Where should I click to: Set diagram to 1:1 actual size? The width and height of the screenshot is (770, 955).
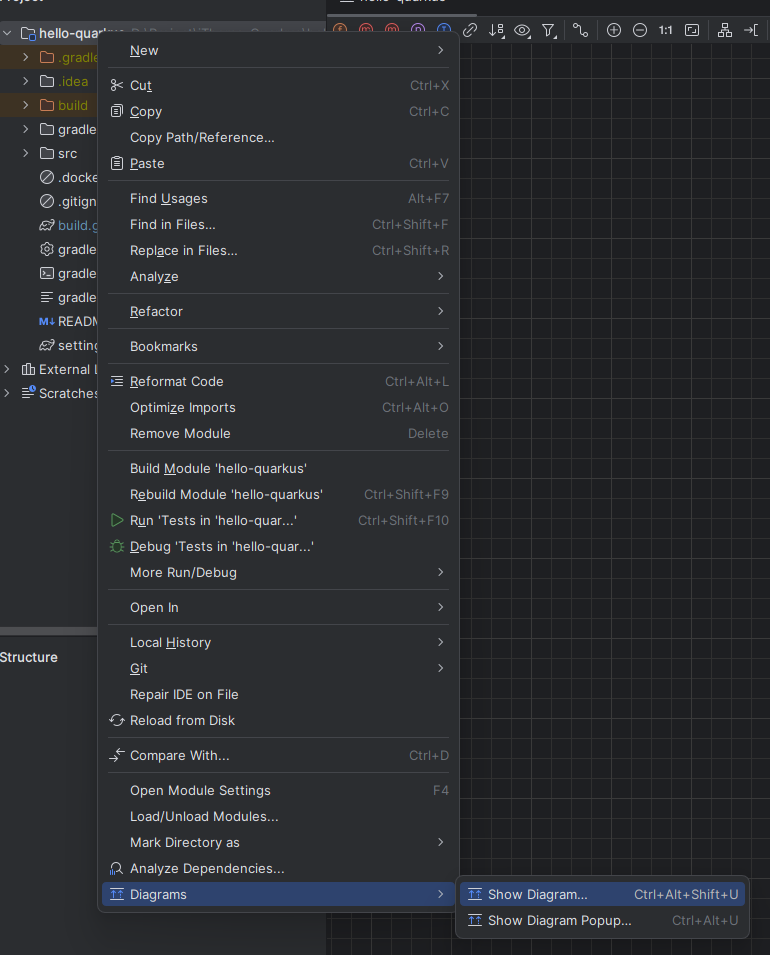[x=665, y=30]
